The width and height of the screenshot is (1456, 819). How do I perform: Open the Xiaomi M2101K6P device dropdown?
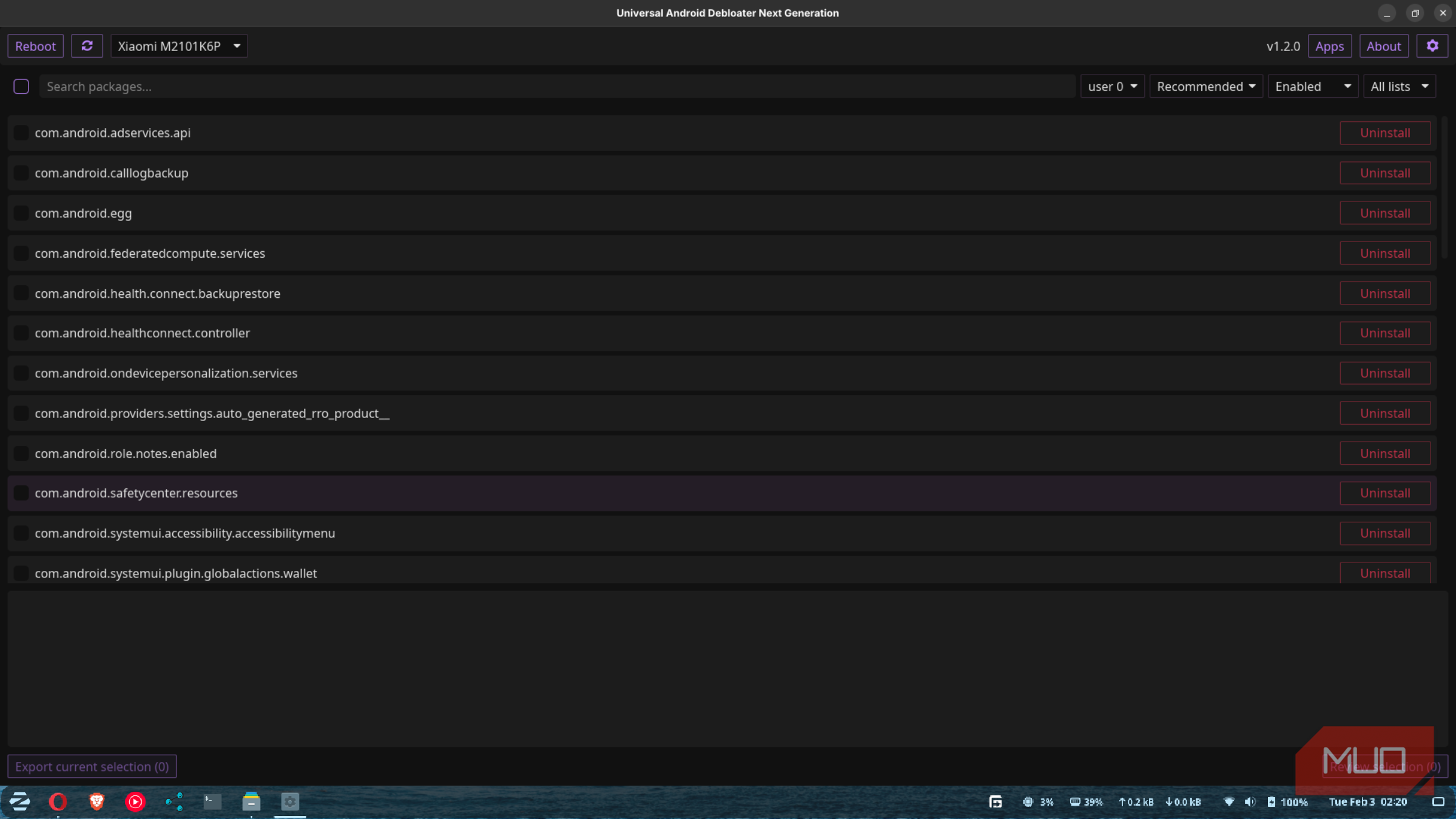click(179, 46)
